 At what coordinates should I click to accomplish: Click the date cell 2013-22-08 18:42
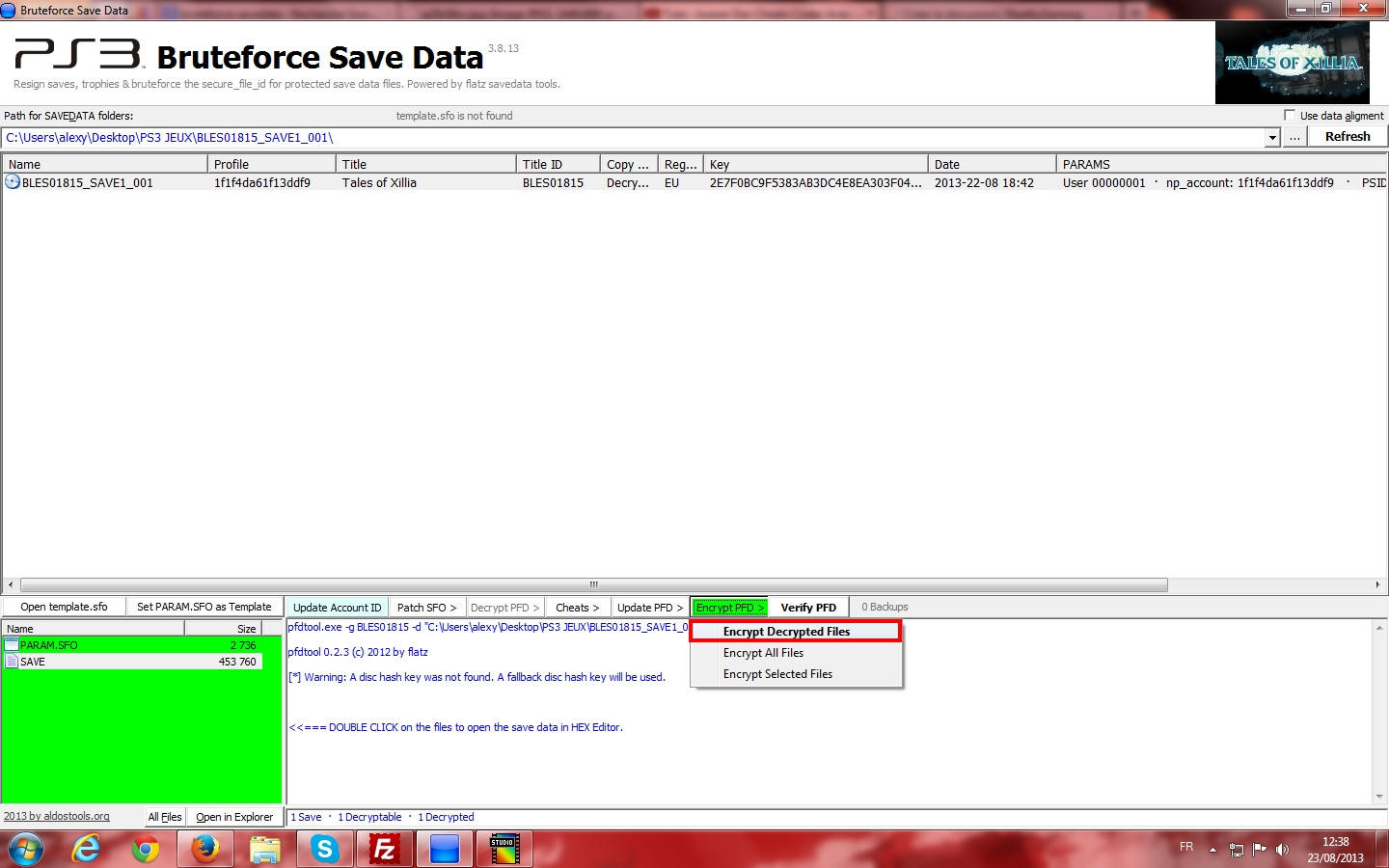984,182
